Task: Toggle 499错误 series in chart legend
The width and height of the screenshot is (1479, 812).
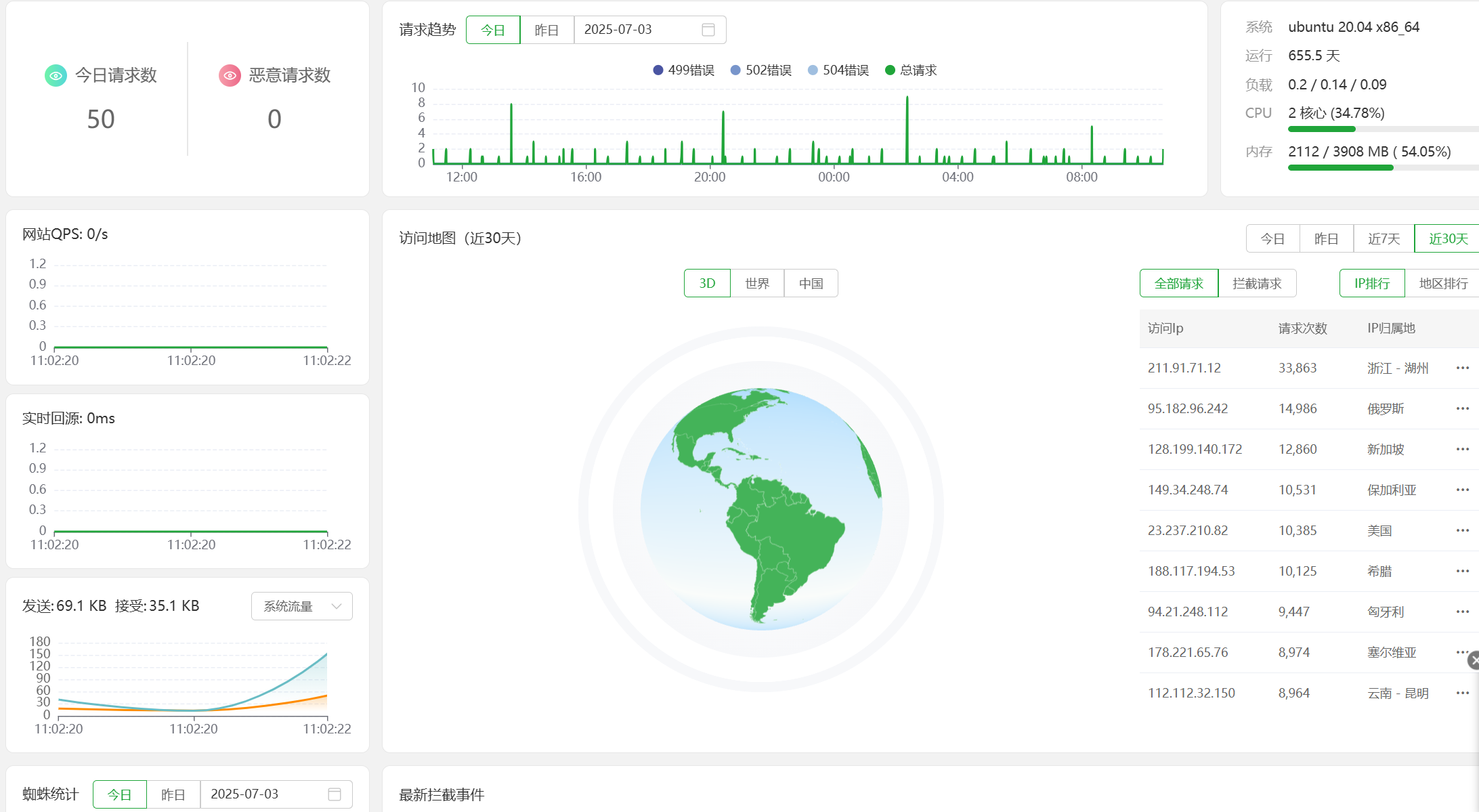Action: point(683,70)
